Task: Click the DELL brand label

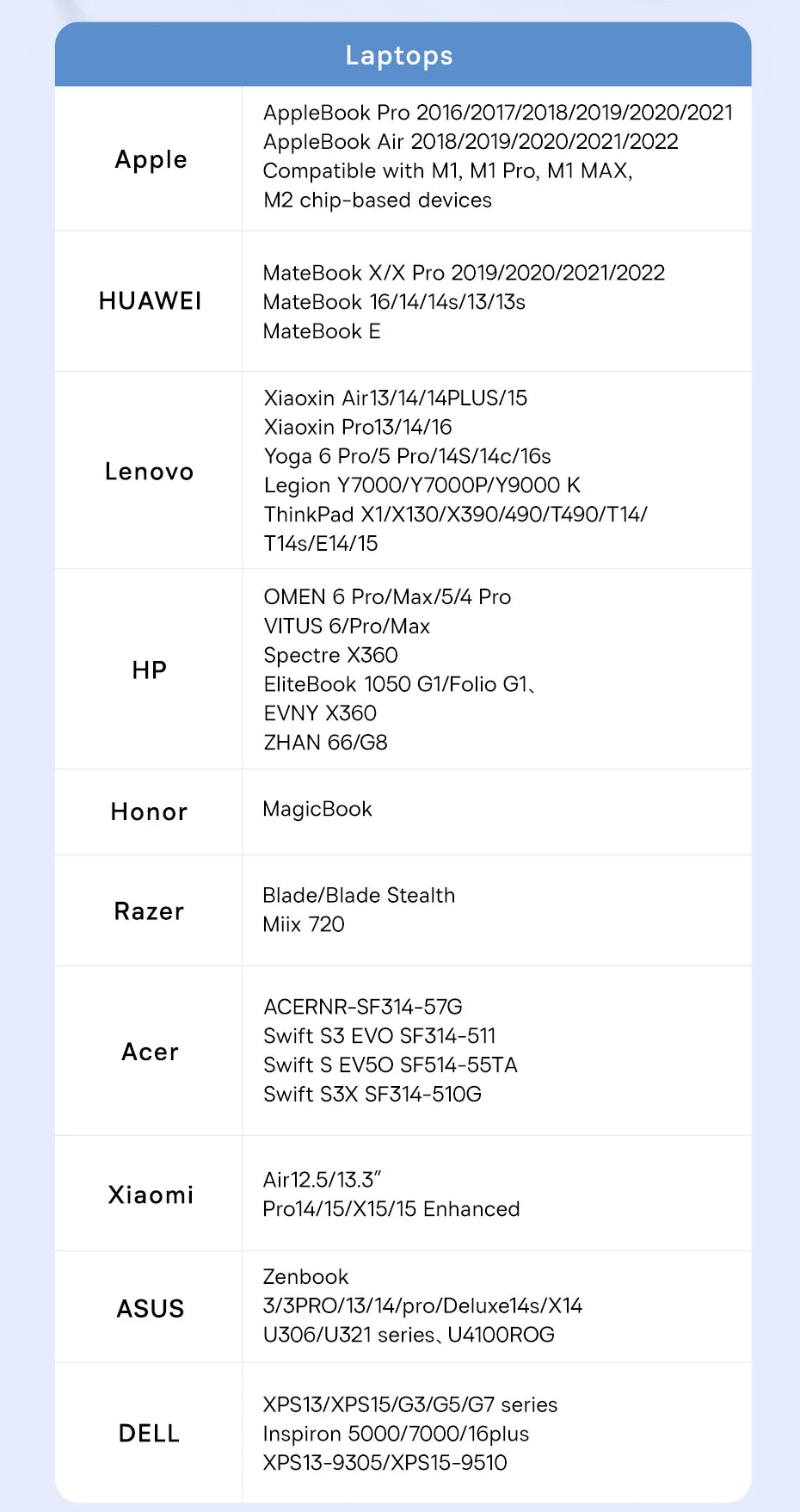Action: pyautogui.click(x=150, y=1434)
